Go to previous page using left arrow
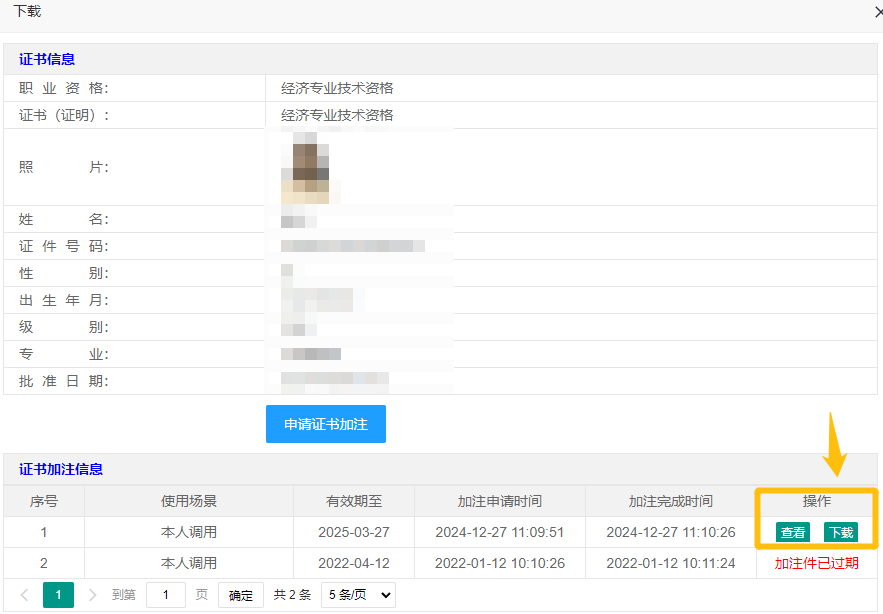Image resolution: width=883 pixels, height=614 pixels. pyautogui.click(x=25, y=595)
